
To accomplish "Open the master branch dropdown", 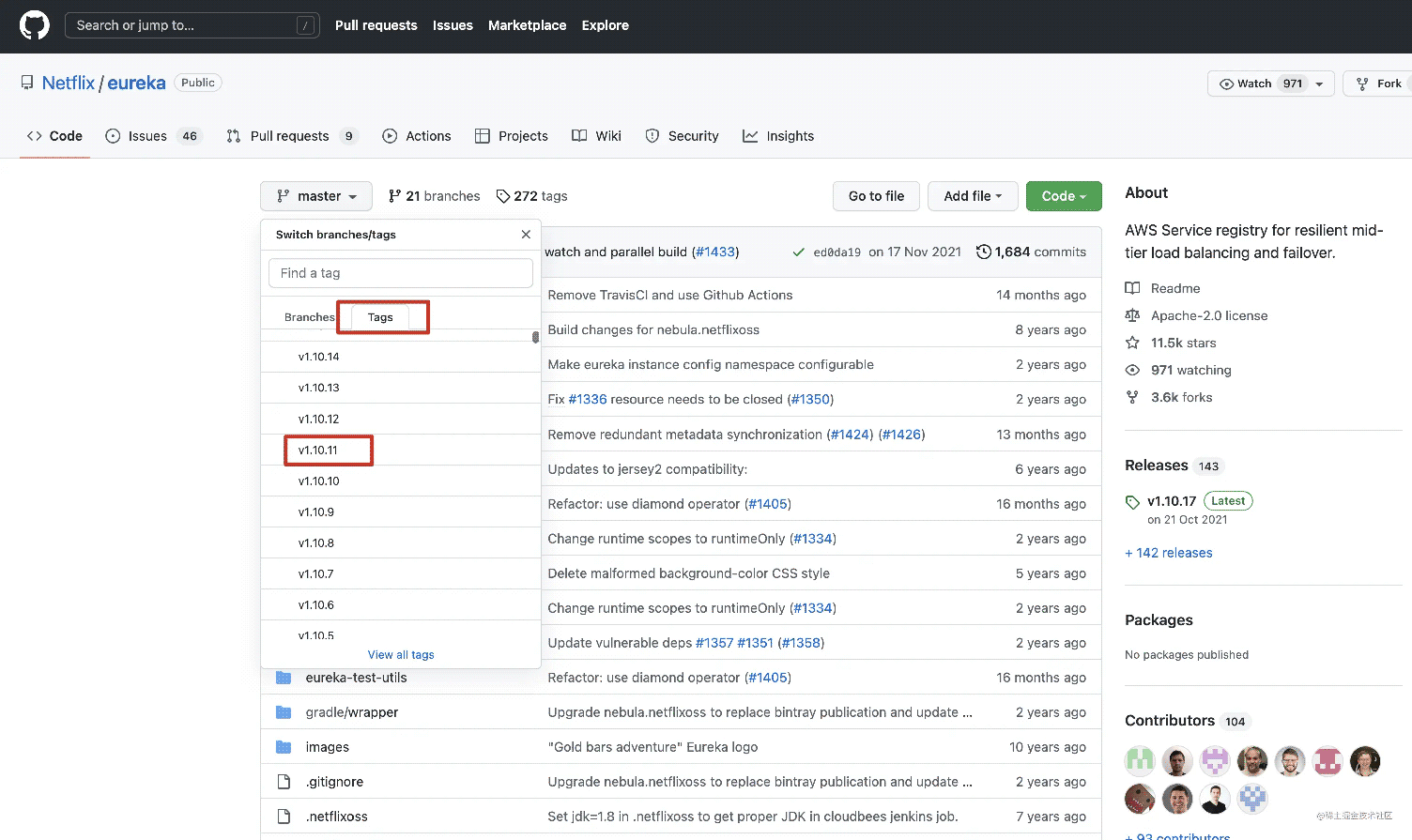I will [316, 196].
